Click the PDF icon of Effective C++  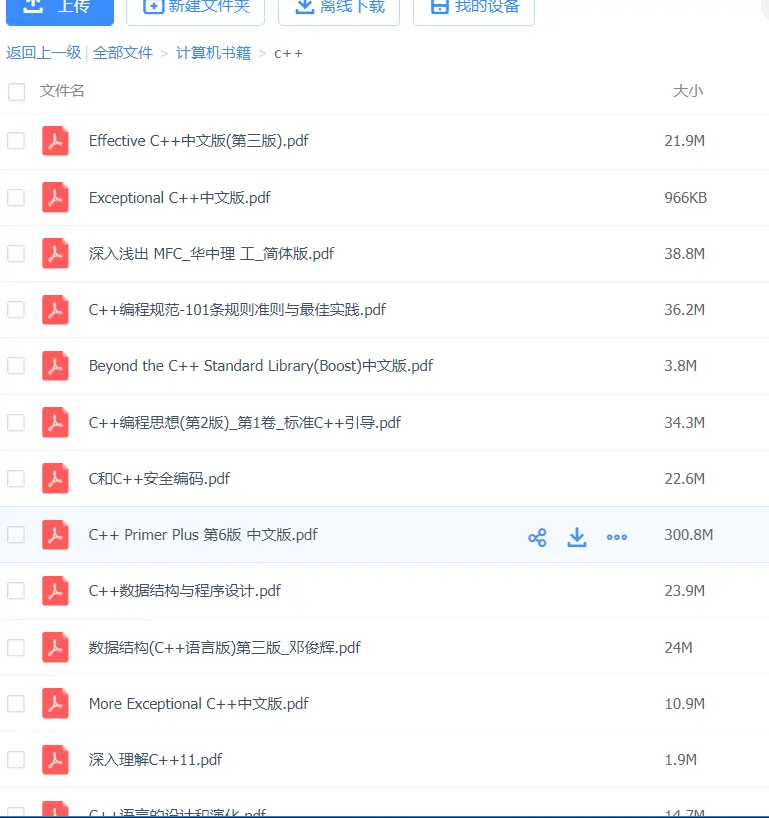[55, 141]
